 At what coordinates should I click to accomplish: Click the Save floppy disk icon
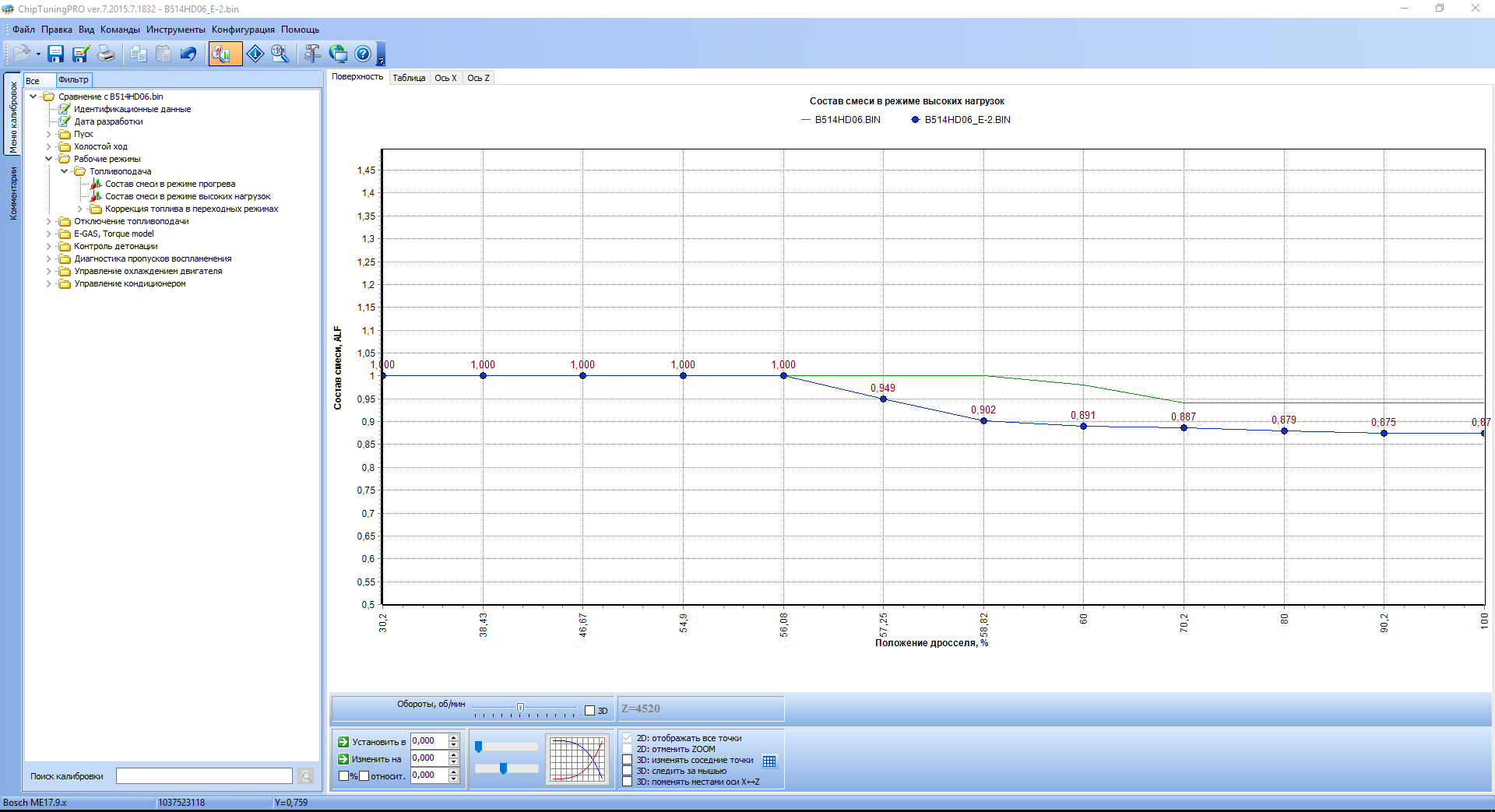pyautogui.click(x=56, y=54)
